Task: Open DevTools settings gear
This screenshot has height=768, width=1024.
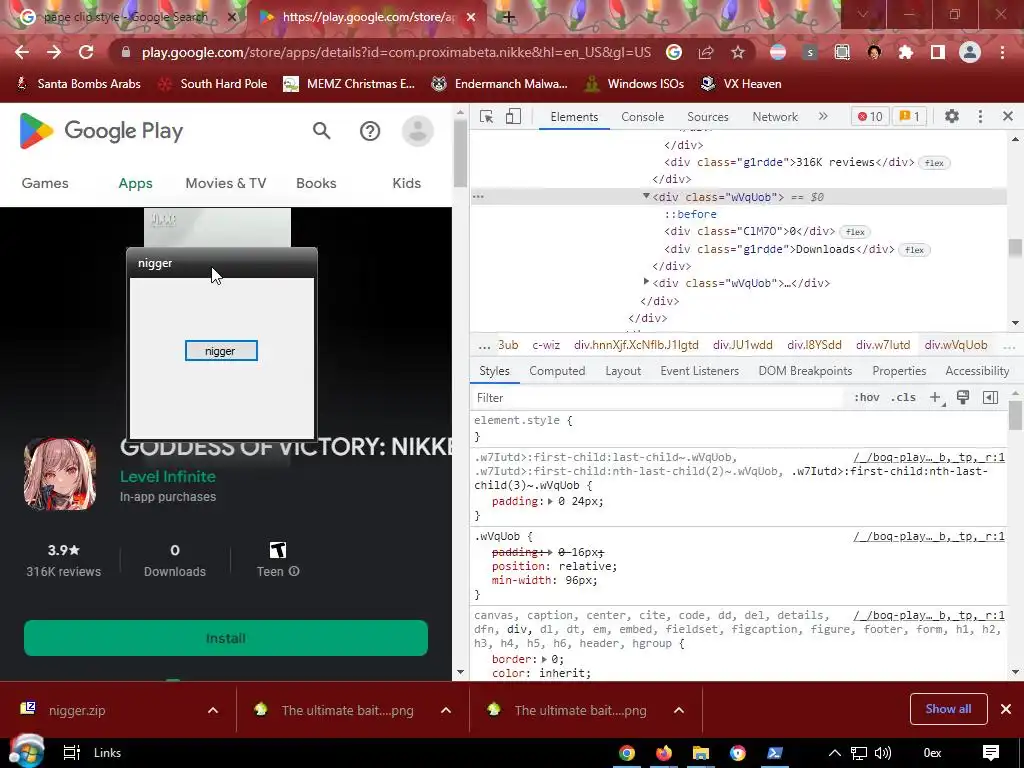Action: 952,116
